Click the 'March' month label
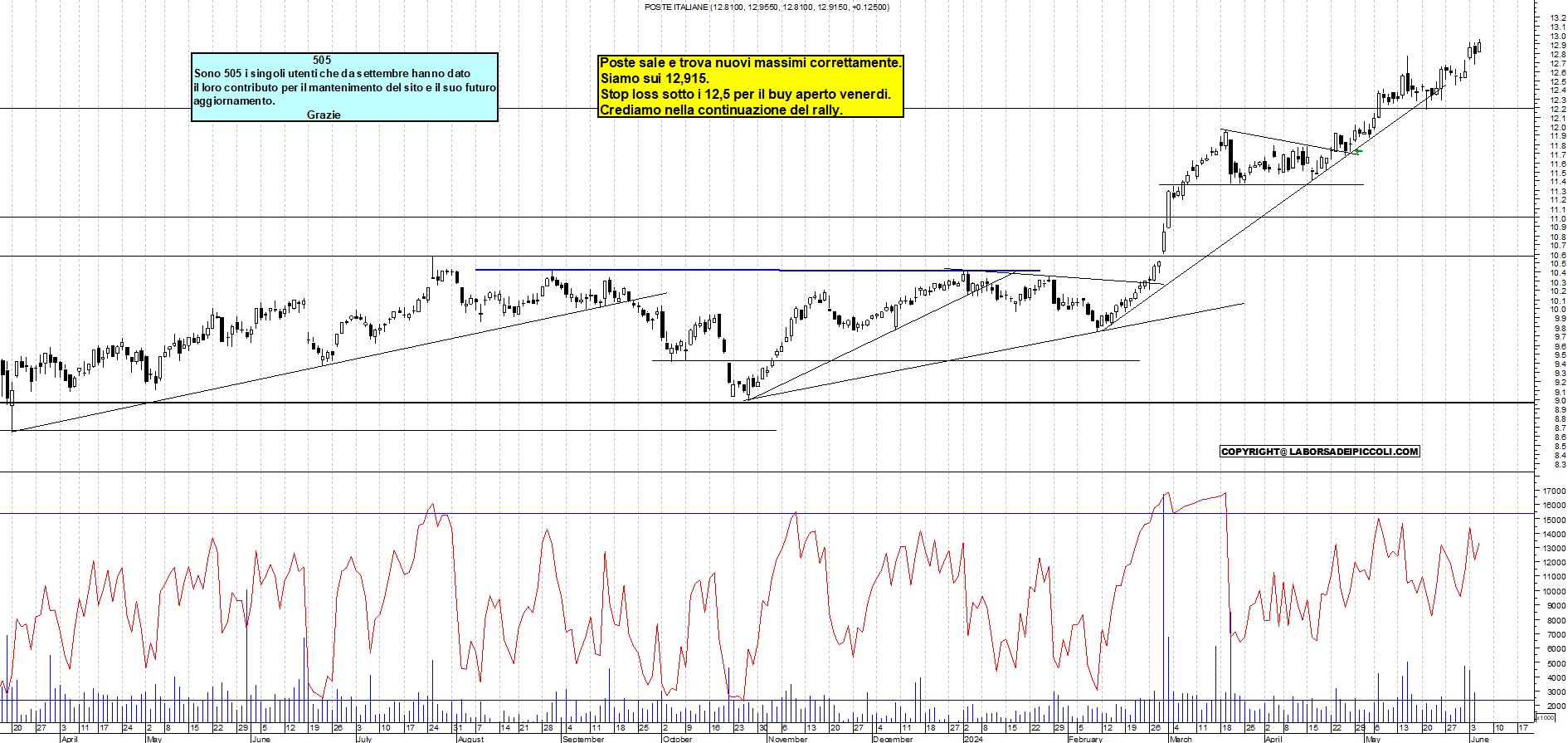The height and width of the screenshot is (743, 1568). [1181, 739]
